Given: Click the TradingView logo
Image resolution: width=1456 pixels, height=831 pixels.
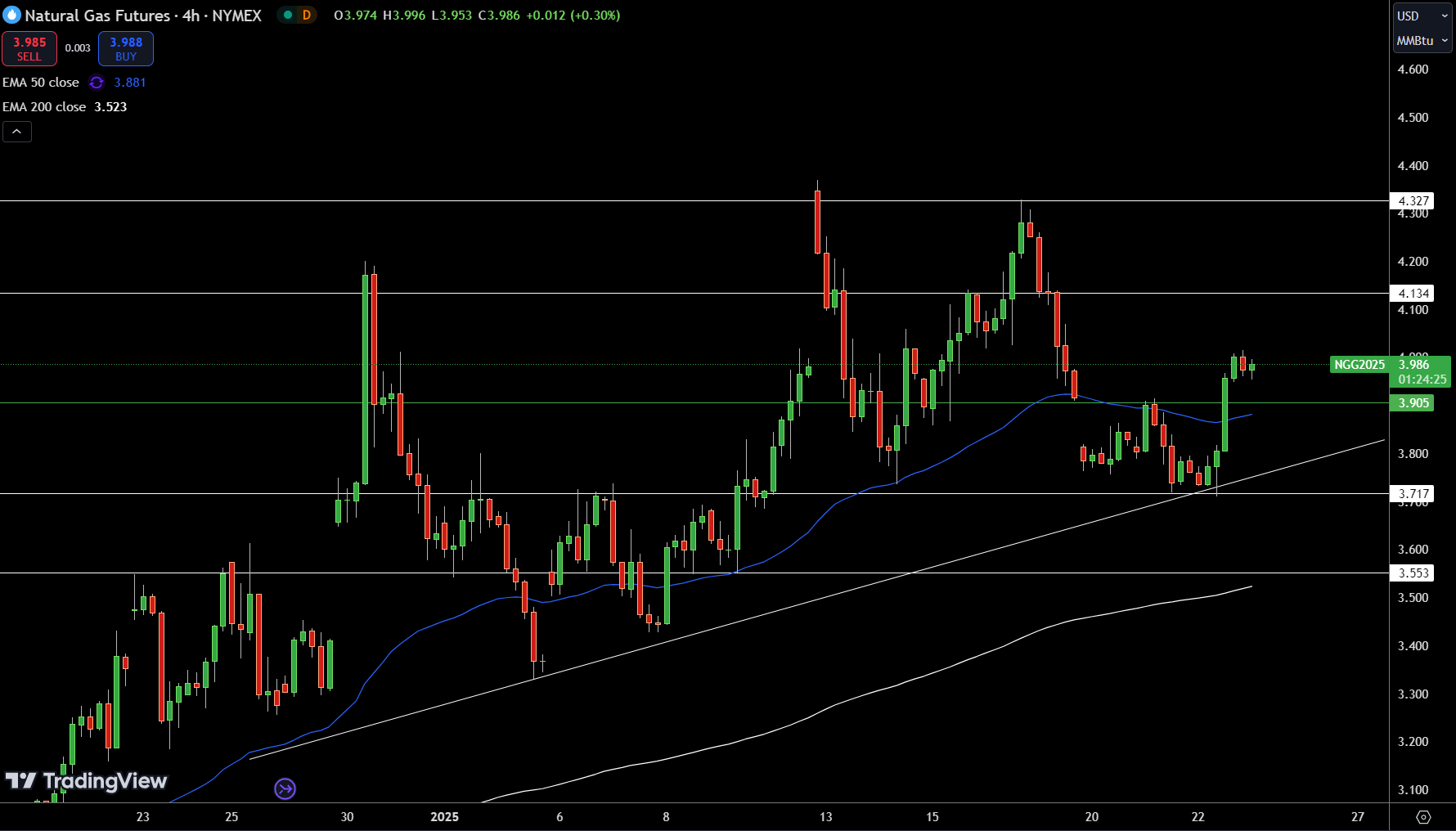Looking at the screenshot, I should click(x=86, y=781).
